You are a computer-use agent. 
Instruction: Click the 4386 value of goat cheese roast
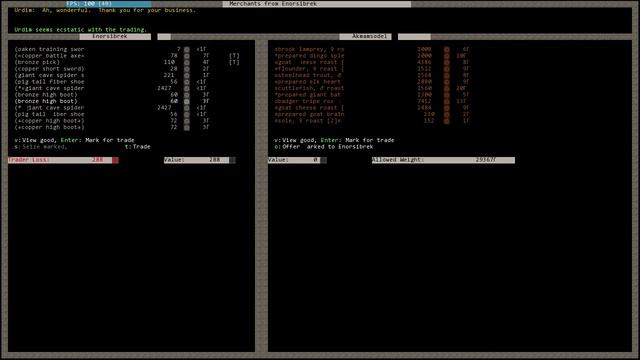[x=424, y=62]
